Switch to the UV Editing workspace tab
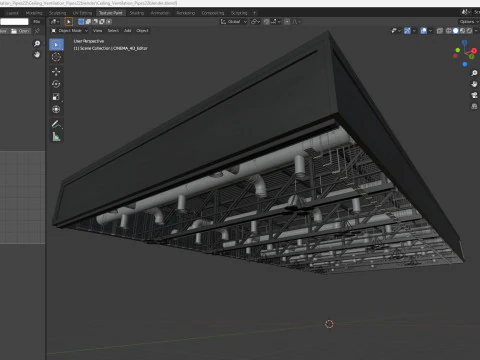The height and width of the screenshot is (360, 480). click(x=82, y=13)
